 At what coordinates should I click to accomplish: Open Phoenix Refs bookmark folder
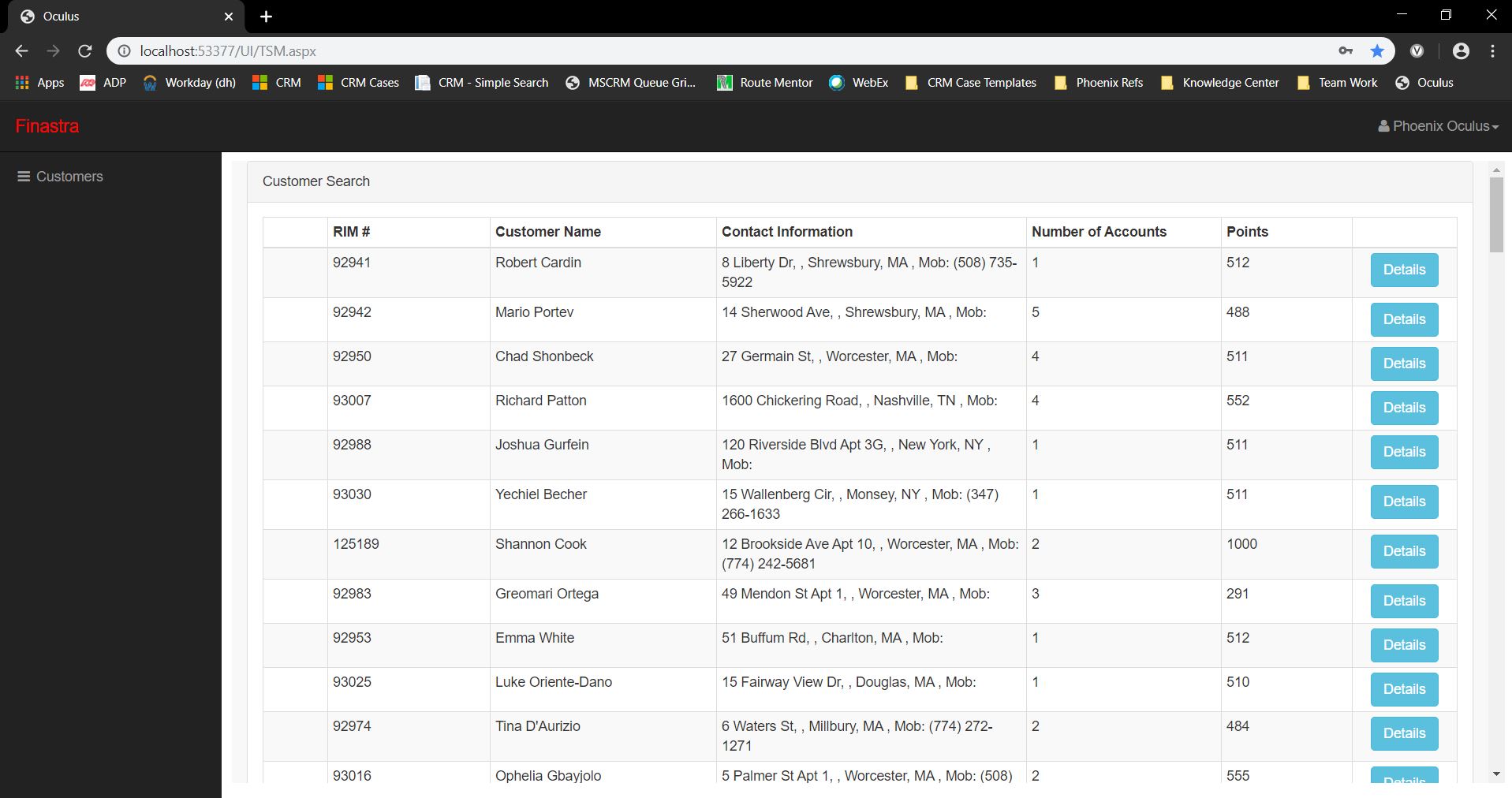tap(1099, 83)
